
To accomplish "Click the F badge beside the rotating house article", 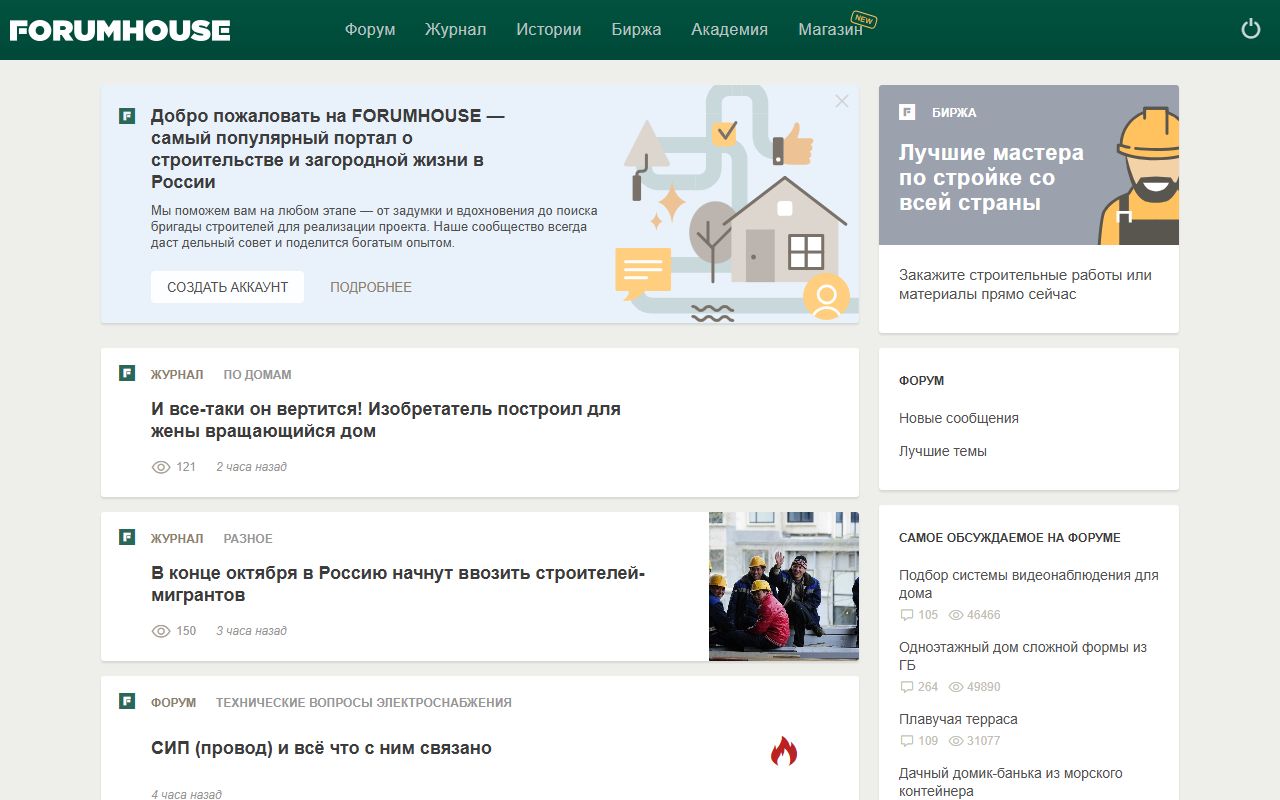I will coord(127,373).
